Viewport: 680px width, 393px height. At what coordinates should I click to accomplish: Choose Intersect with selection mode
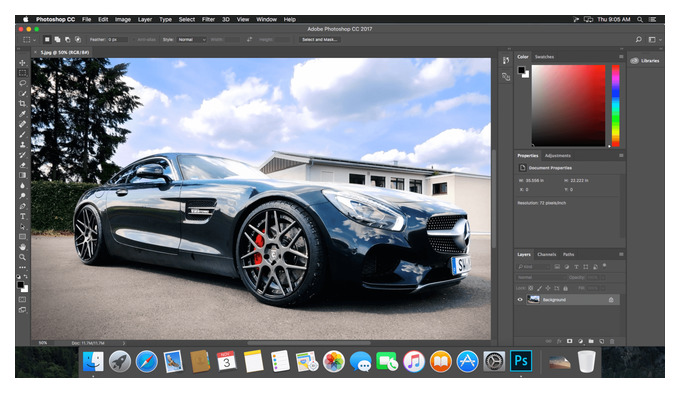78,39
